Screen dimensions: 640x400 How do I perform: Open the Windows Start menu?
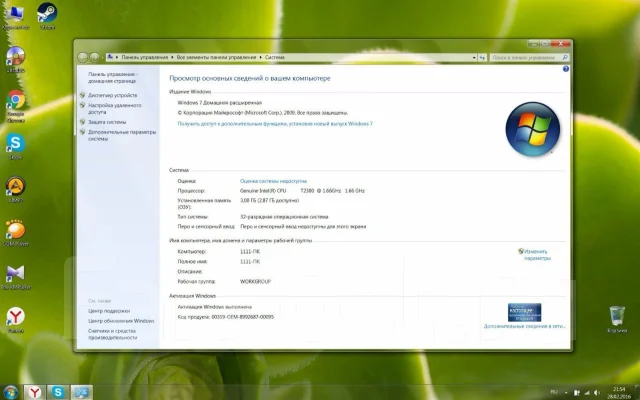11,393
